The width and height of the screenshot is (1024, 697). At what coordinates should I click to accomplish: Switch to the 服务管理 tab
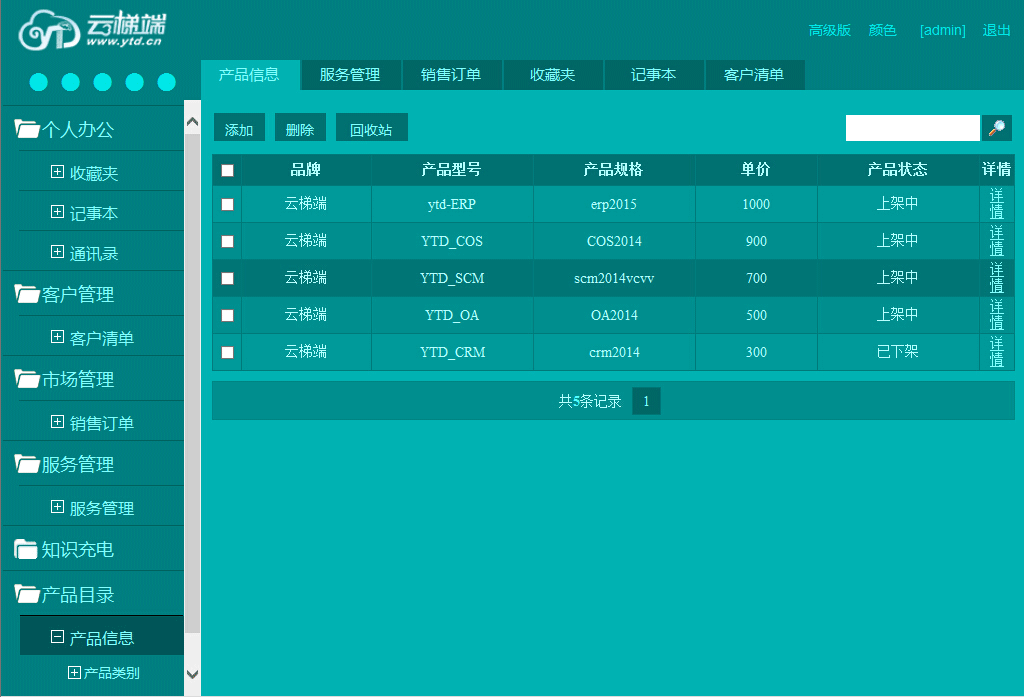(x=350, y=74)
